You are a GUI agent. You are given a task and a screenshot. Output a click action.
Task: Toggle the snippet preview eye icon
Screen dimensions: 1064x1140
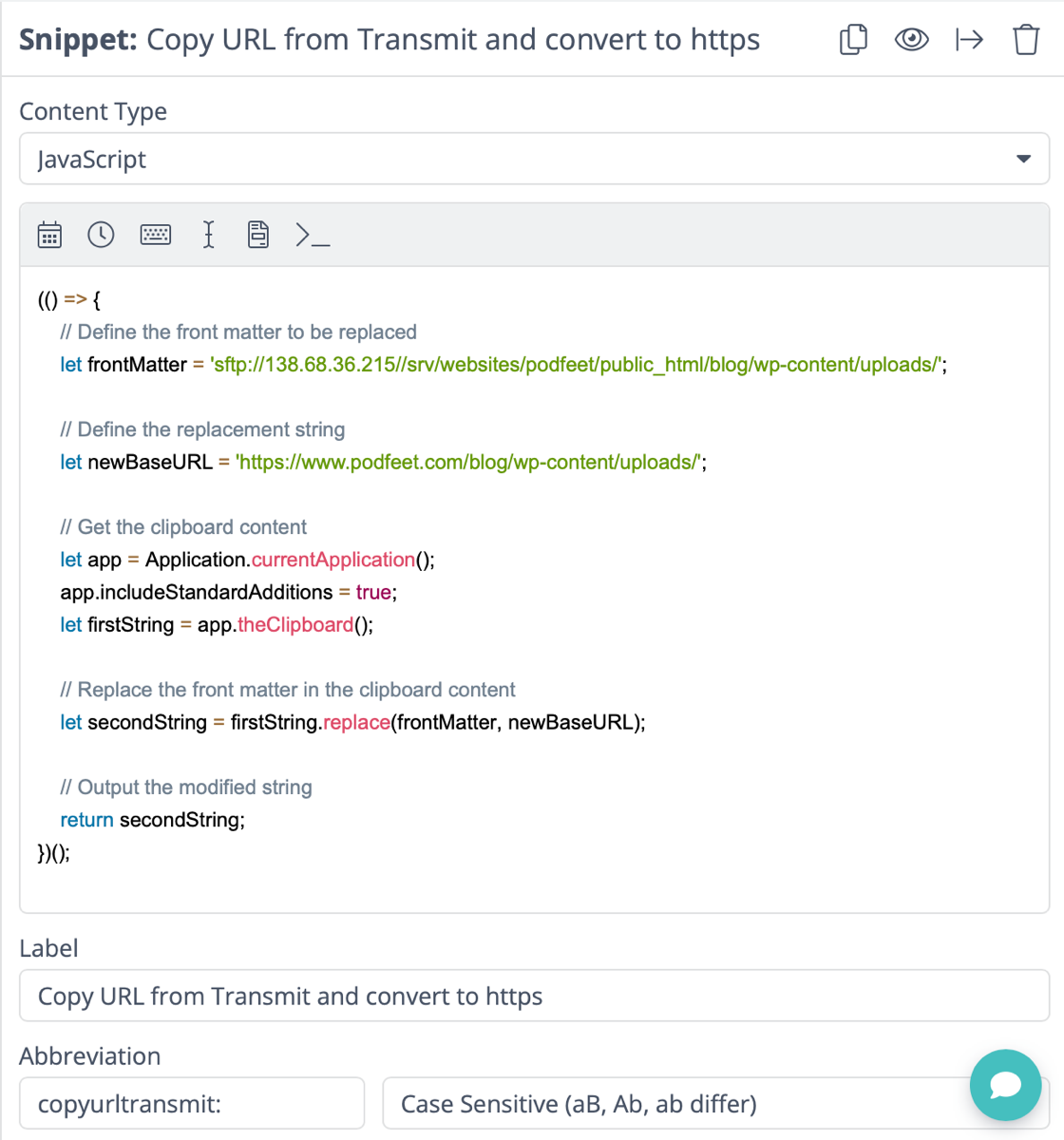tap(911, 40)
